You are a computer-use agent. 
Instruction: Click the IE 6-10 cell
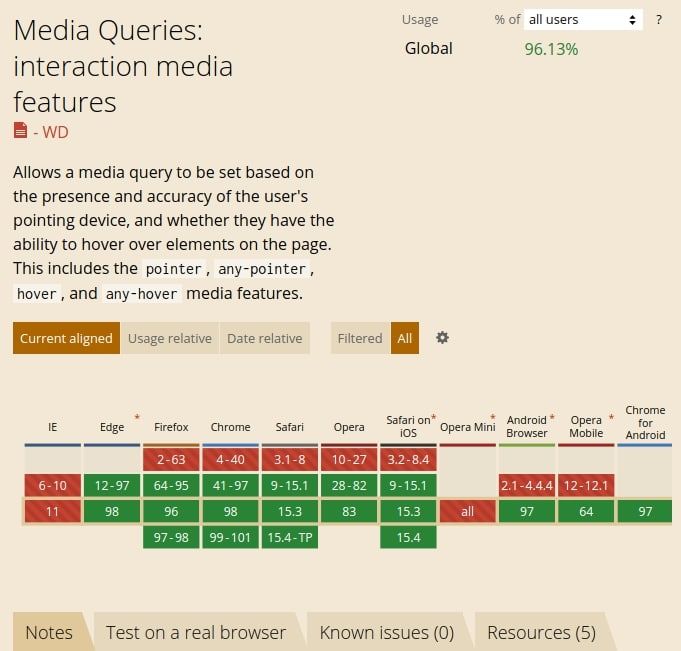point(53,485)
